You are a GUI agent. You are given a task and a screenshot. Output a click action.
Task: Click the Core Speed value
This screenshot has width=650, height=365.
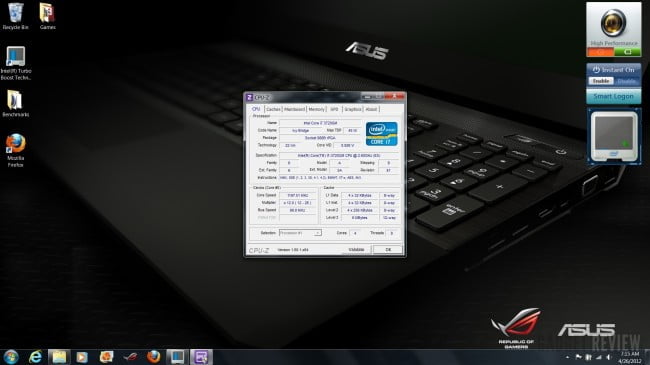pyautogui.click(x=298, y=195)
